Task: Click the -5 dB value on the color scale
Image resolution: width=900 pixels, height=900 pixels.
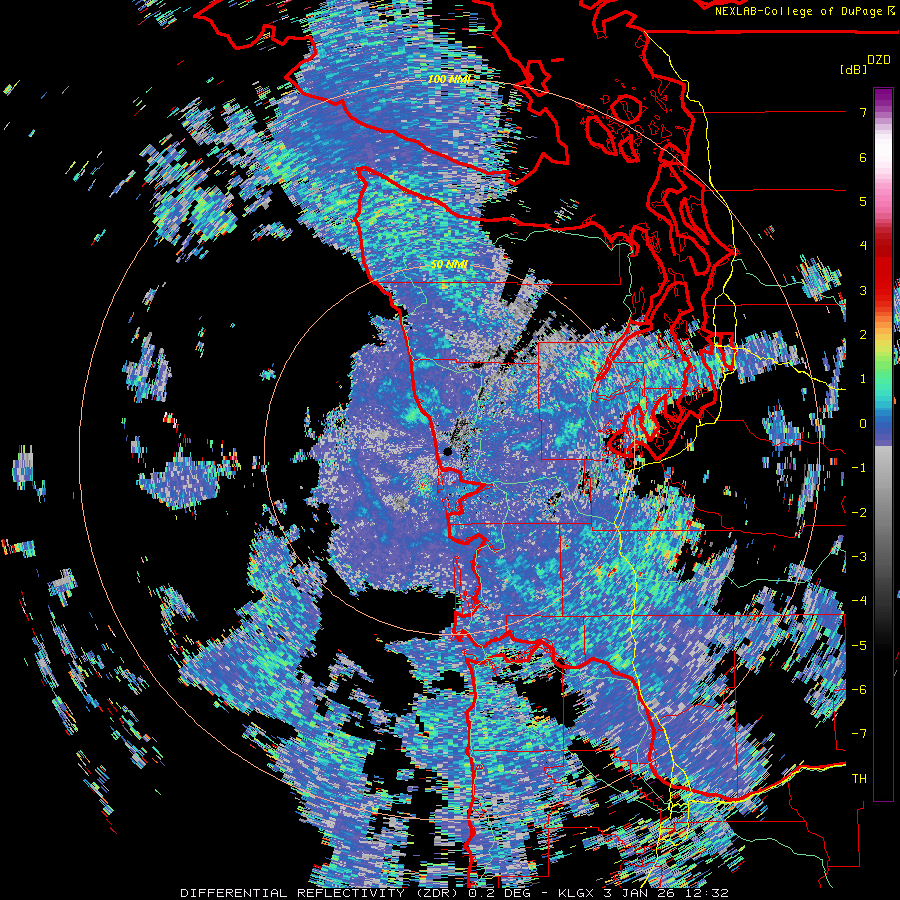Action: (x=859, y=646)
